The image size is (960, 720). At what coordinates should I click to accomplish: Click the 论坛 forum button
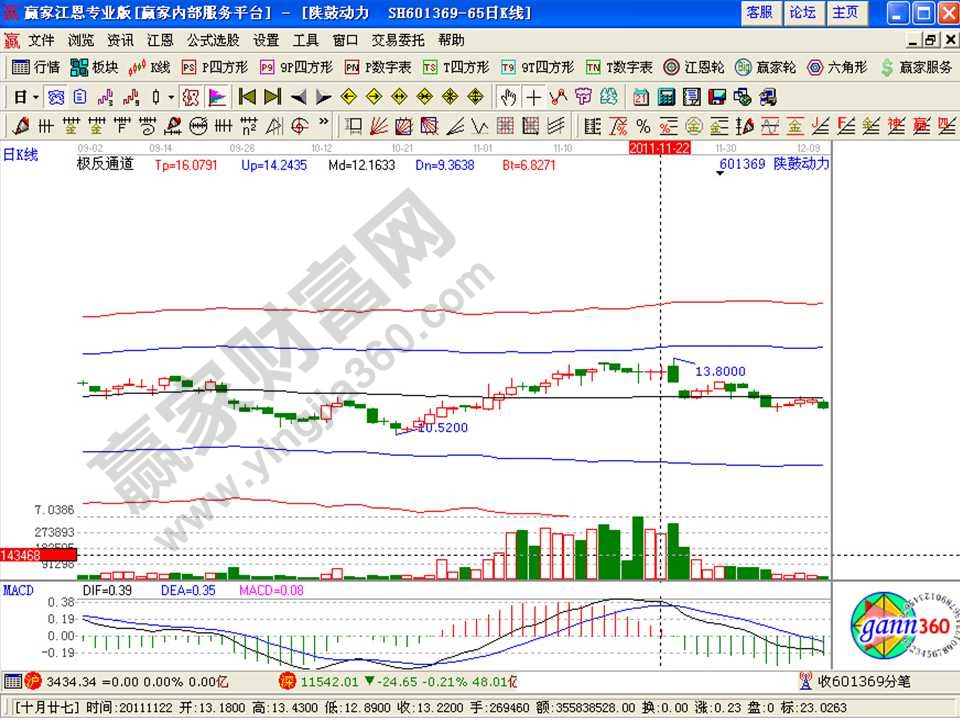click(803, 12)
